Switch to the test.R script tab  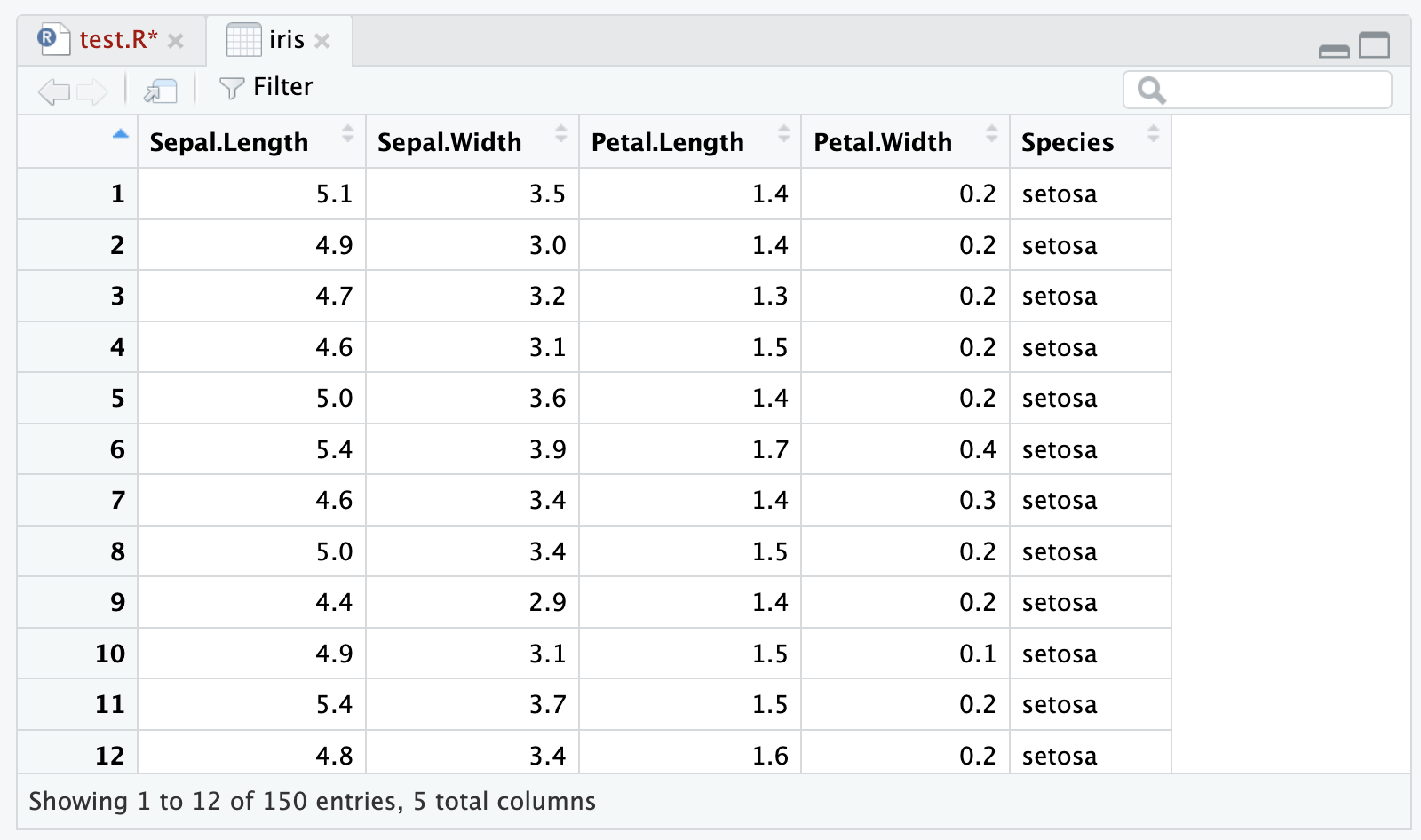click(x=117, y=40)
